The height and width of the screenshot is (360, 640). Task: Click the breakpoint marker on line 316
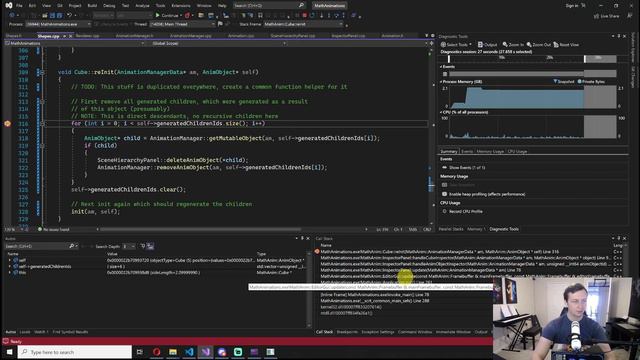[x=7, y=123]
